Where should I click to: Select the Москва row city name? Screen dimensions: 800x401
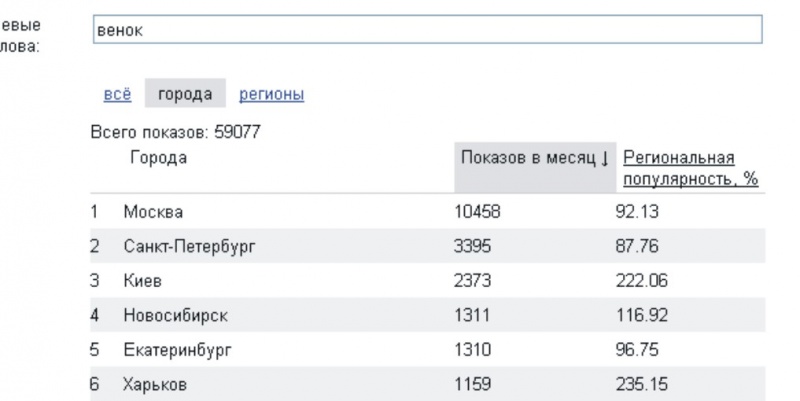click(154, 212)
